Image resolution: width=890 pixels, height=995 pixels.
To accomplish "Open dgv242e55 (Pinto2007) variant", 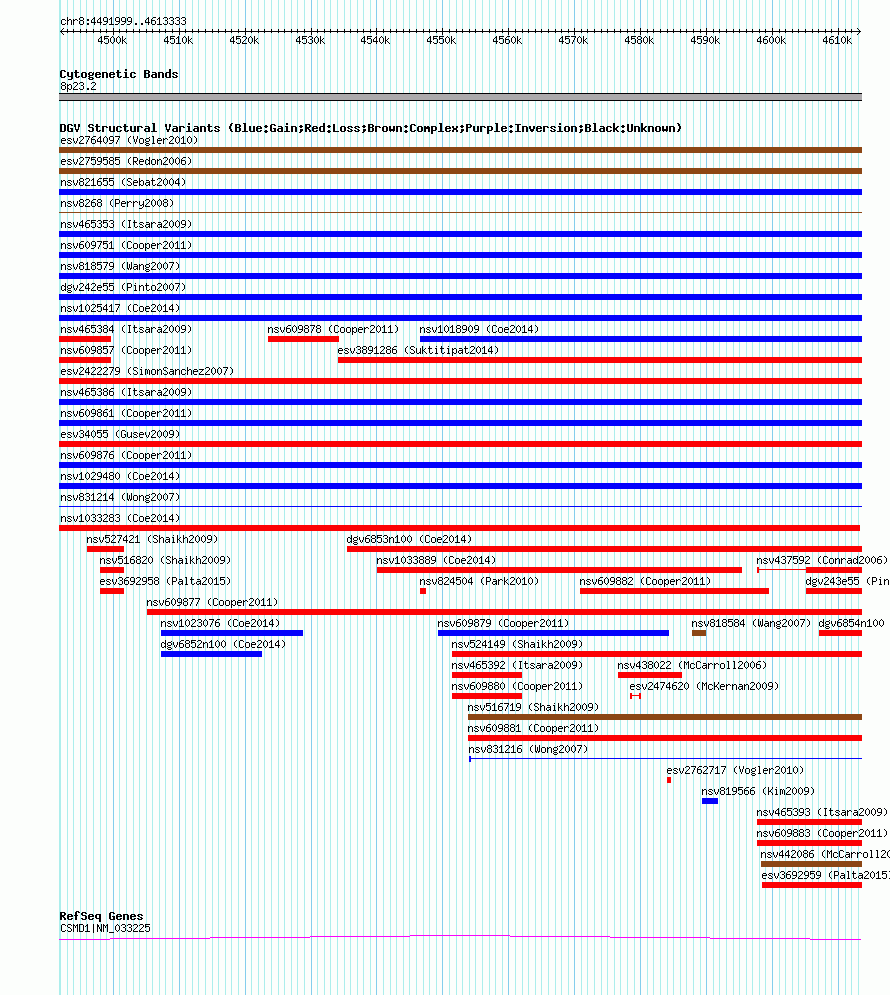I will (x=123, y=287).
